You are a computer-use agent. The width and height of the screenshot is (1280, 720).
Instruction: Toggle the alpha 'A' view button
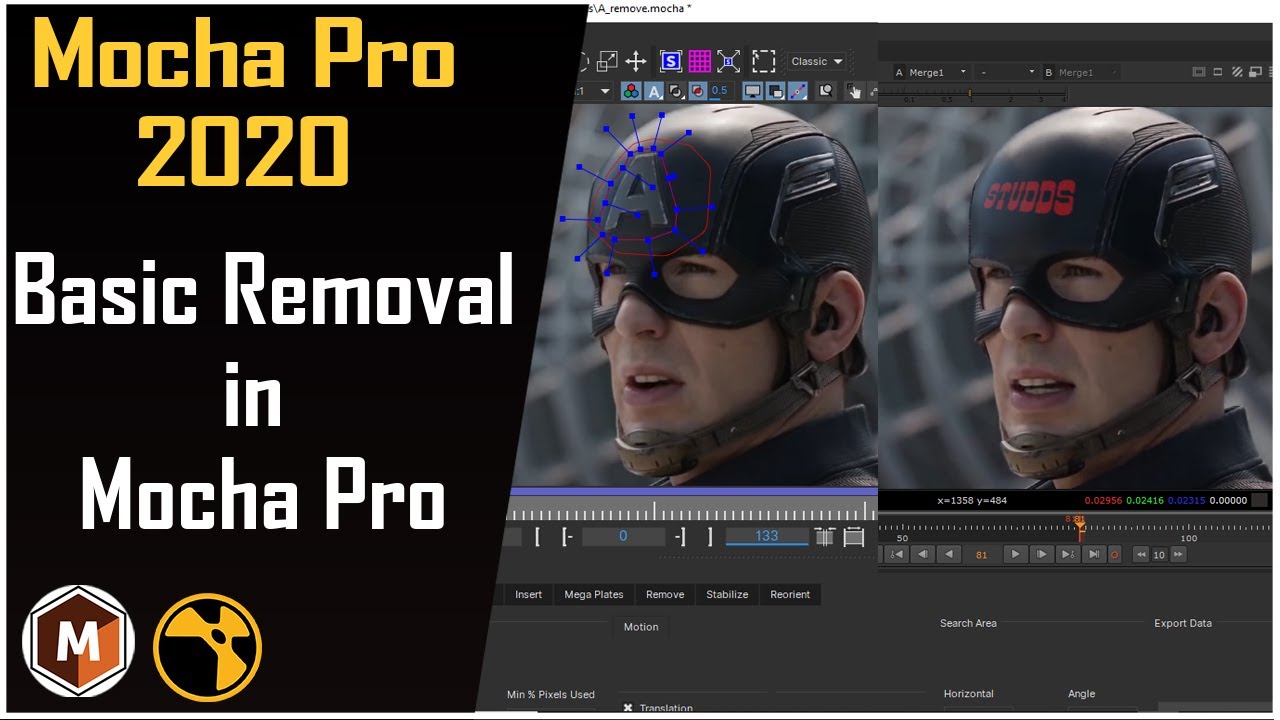[654, 90]
